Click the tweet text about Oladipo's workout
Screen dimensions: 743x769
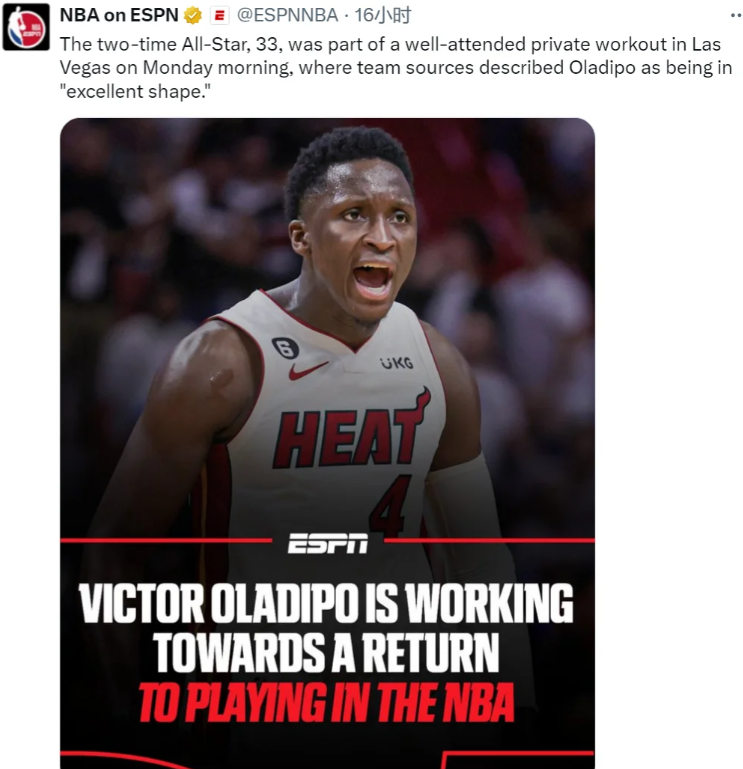[x=395, y=68]
